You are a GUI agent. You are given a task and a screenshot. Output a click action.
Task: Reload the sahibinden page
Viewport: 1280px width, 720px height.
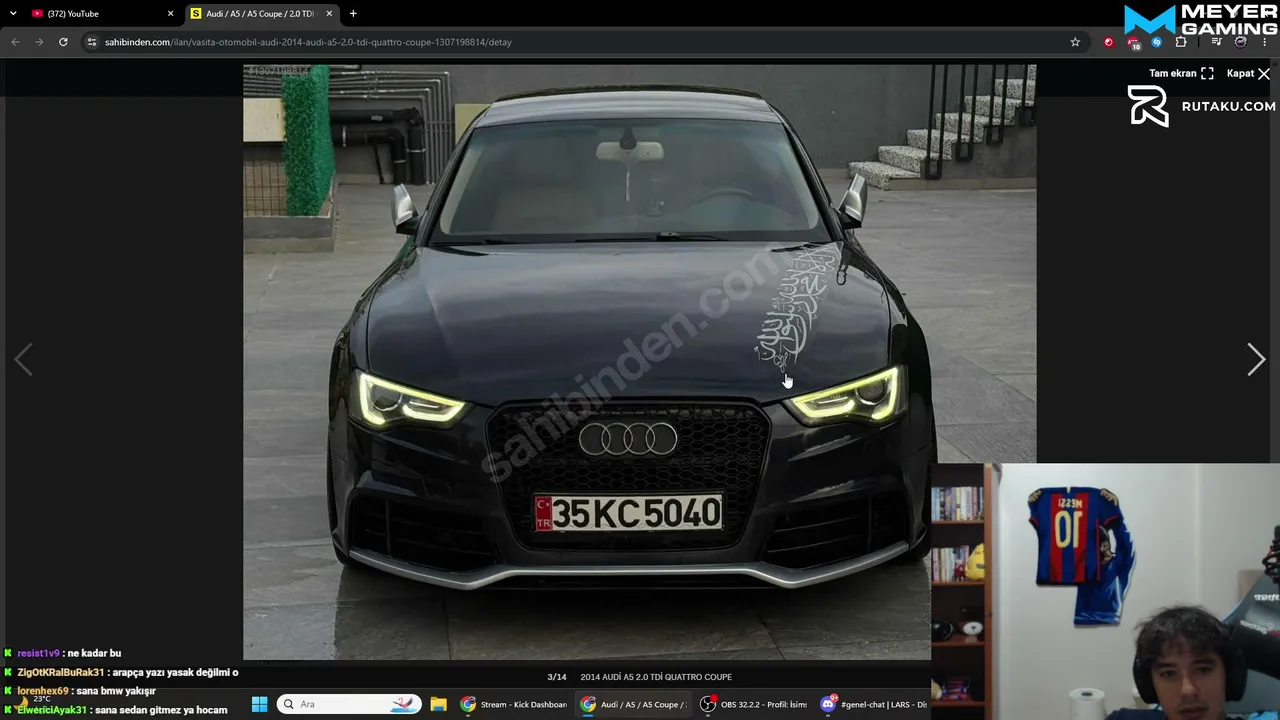63,42
